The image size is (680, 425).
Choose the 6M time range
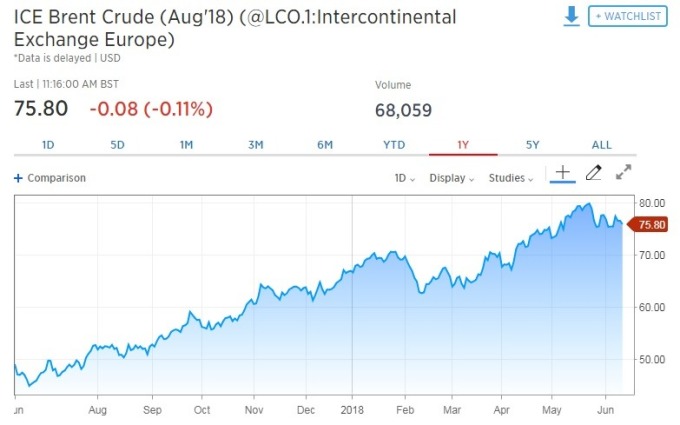pyautogui.click(x=325, y=145)
